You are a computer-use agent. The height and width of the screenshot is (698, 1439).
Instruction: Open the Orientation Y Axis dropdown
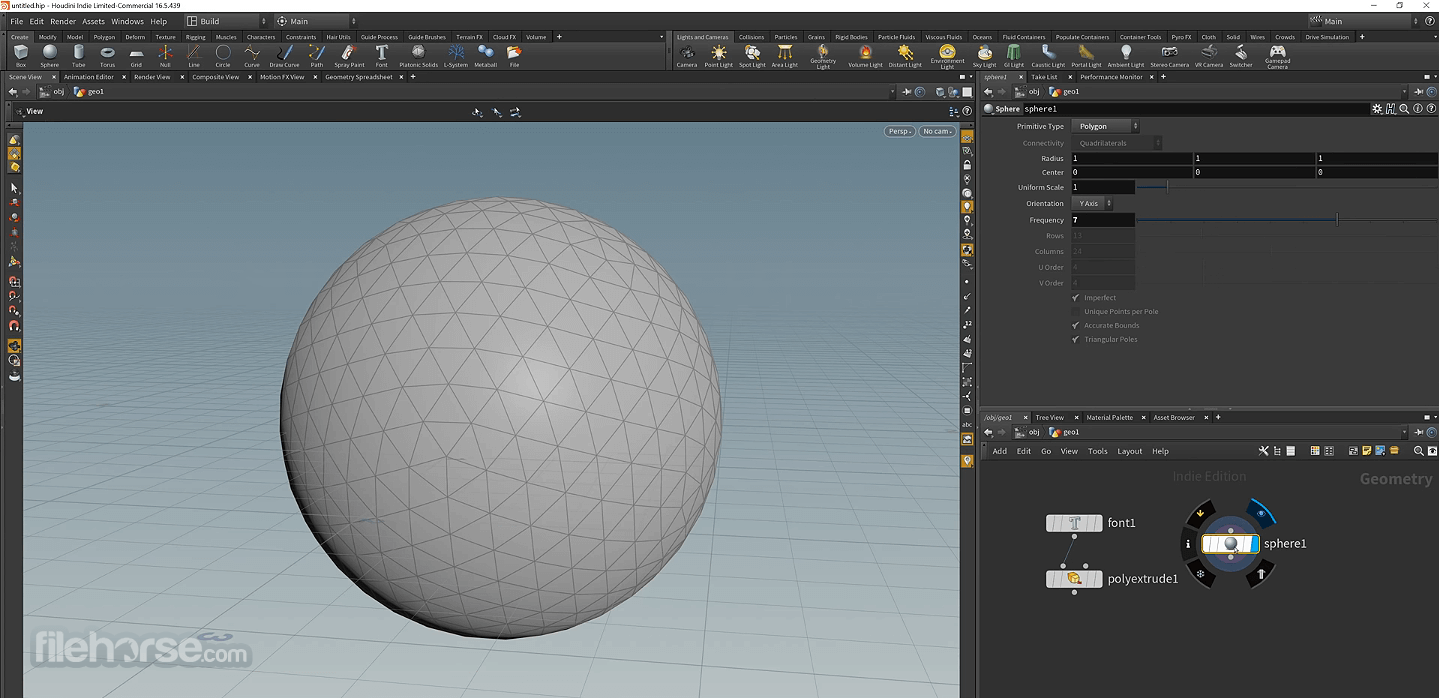tap(1093, 203)
